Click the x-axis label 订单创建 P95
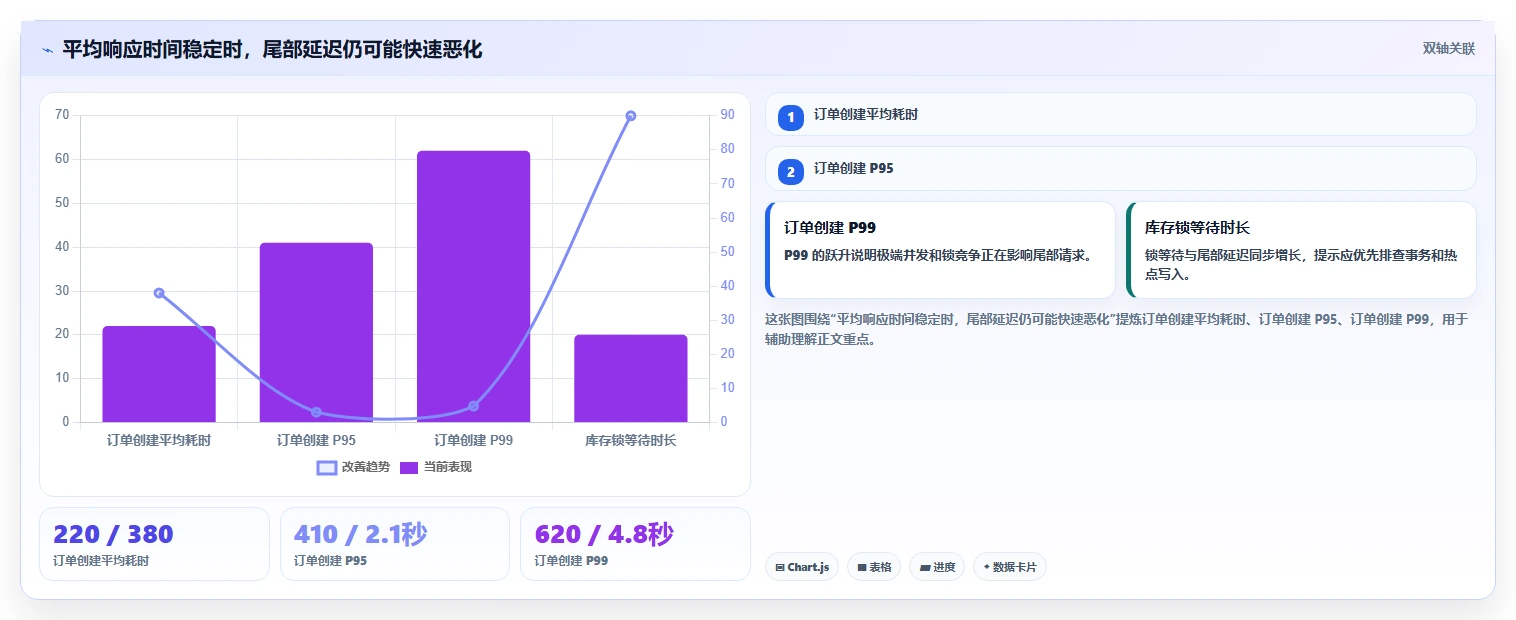 pyautogui.click(x=316, y=440)
